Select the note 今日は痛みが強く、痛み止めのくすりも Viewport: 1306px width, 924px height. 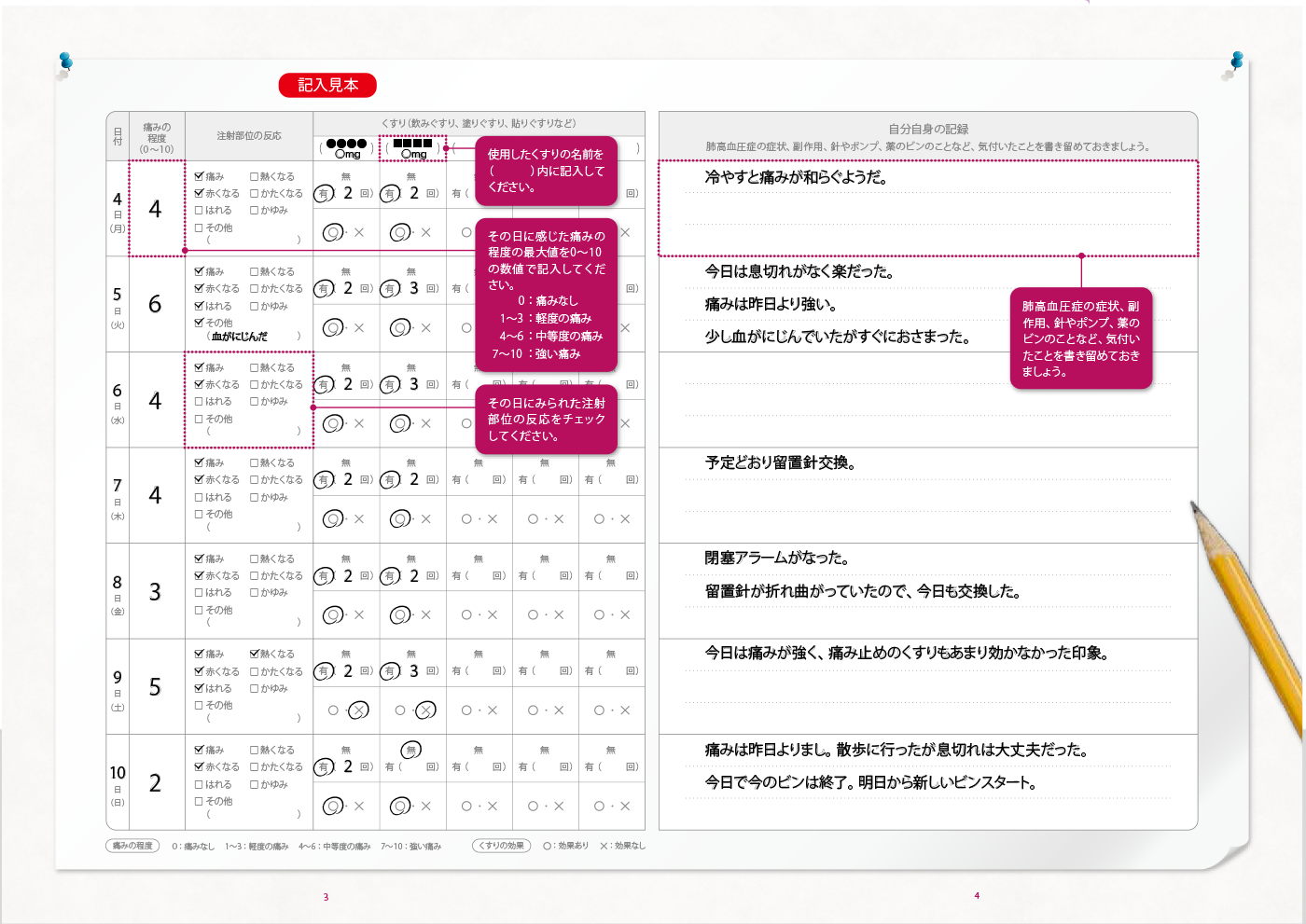pos(907,654)
